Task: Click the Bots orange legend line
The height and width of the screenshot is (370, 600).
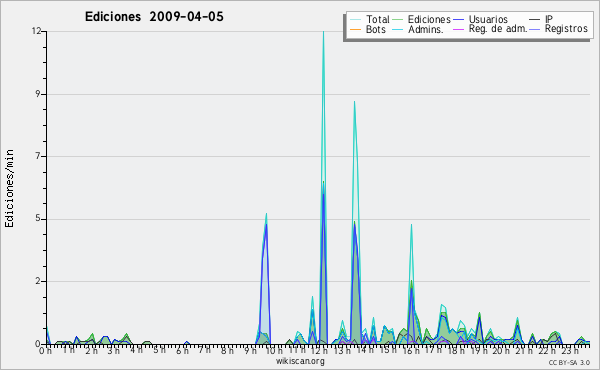Action: coord(355,29)
